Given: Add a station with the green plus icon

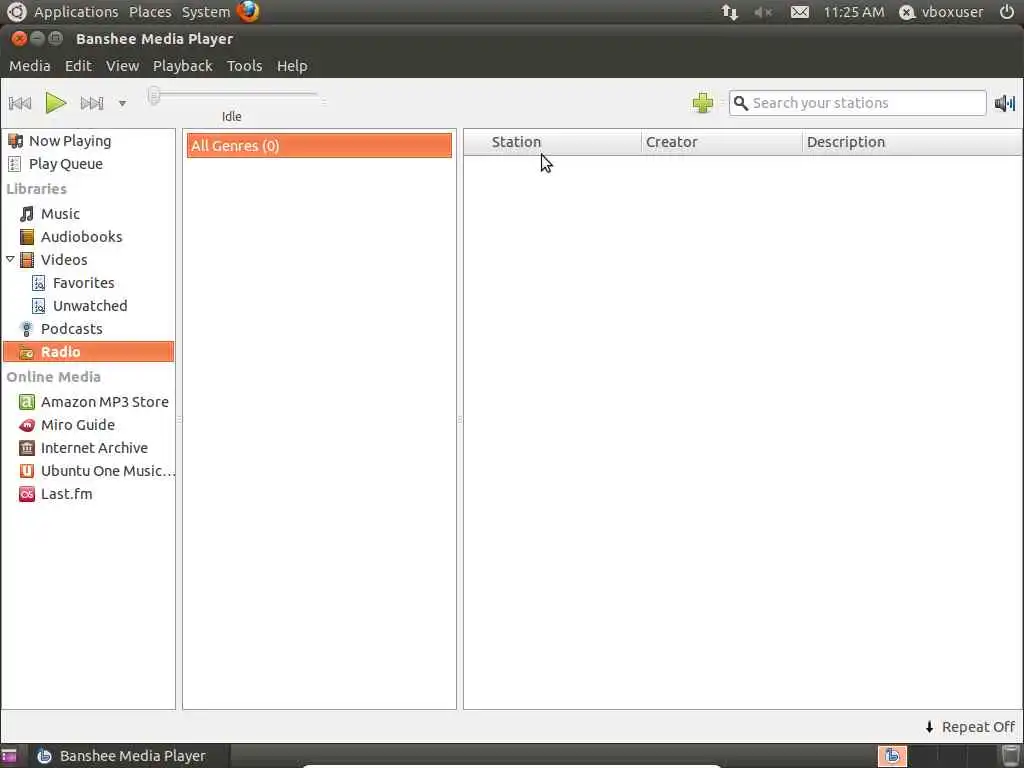Looking at the screenshot, I should 703,103.
